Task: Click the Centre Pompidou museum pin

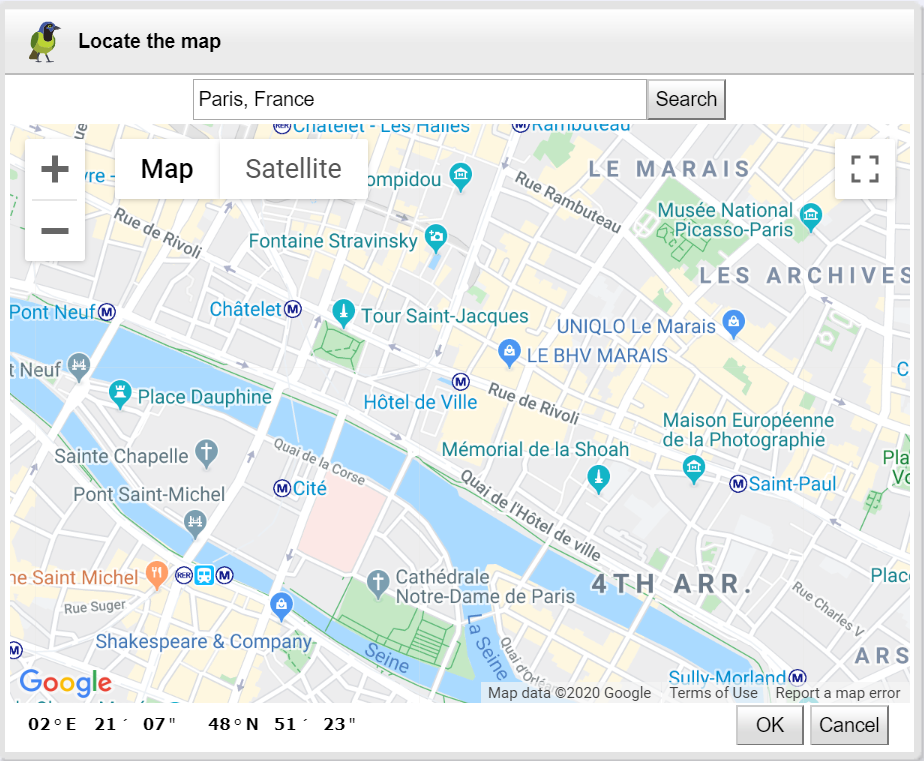Action: pos(460,176)
